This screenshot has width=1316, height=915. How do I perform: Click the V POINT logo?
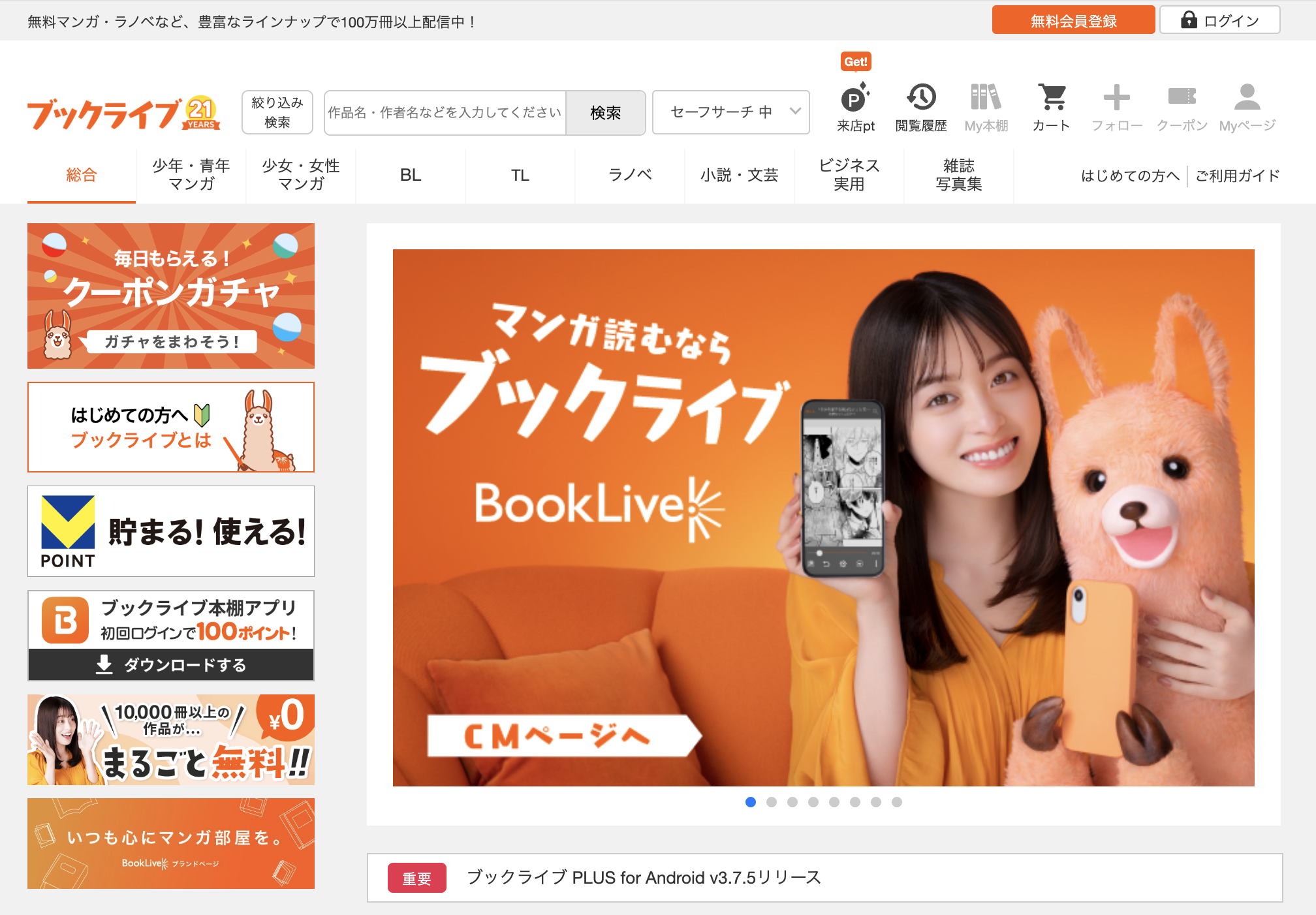[x=68, y=531]
